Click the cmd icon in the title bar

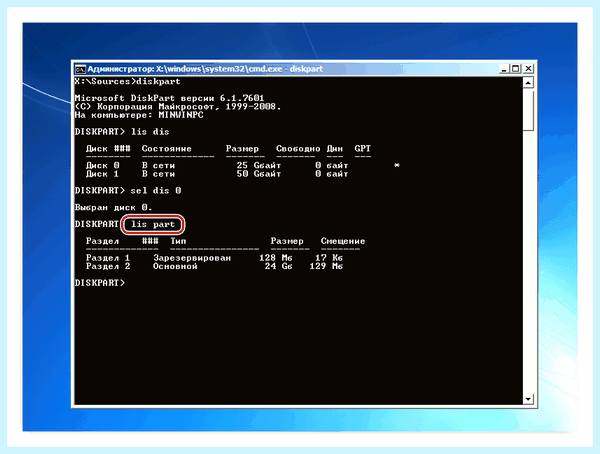pyautogui.click(x=80, y=69)
